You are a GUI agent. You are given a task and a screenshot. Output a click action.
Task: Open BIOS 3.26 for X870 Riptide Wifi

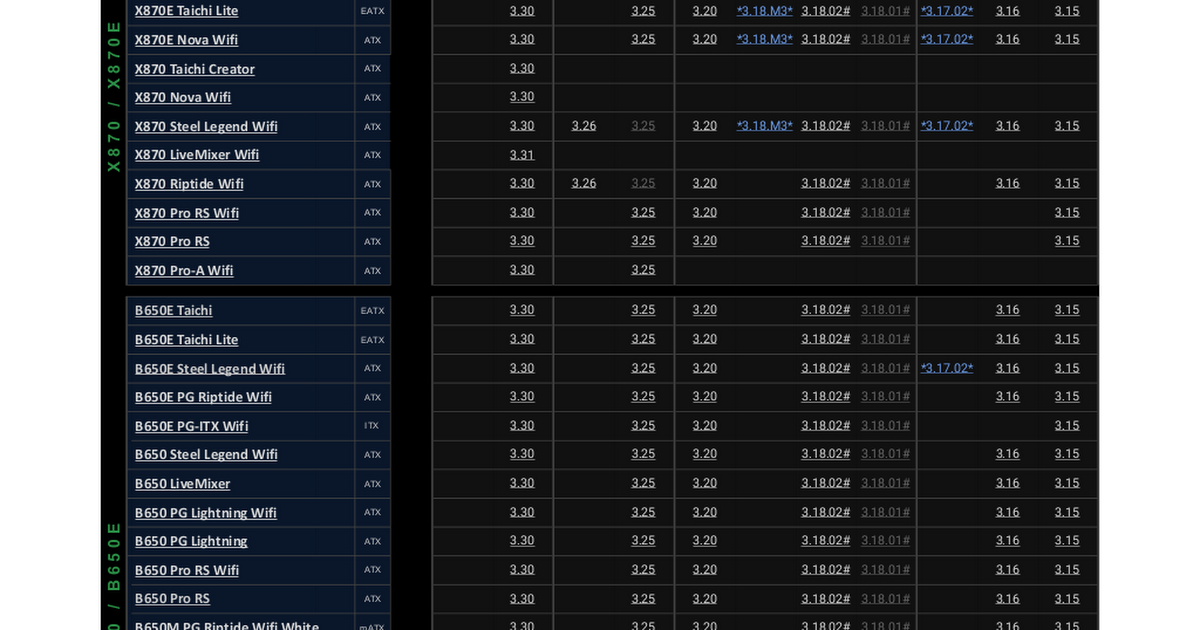(584, 183)
